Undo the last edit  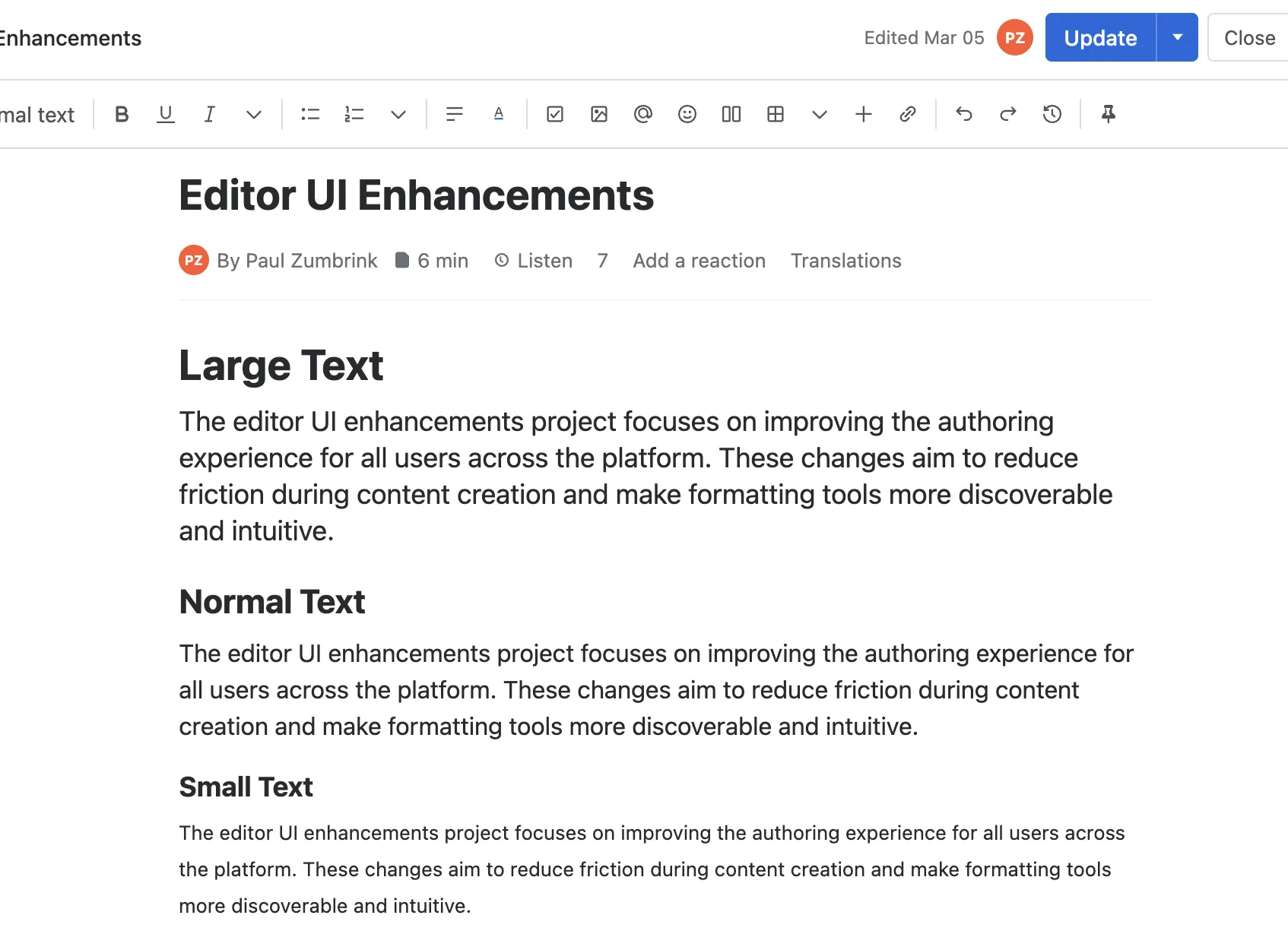point(964,115)
